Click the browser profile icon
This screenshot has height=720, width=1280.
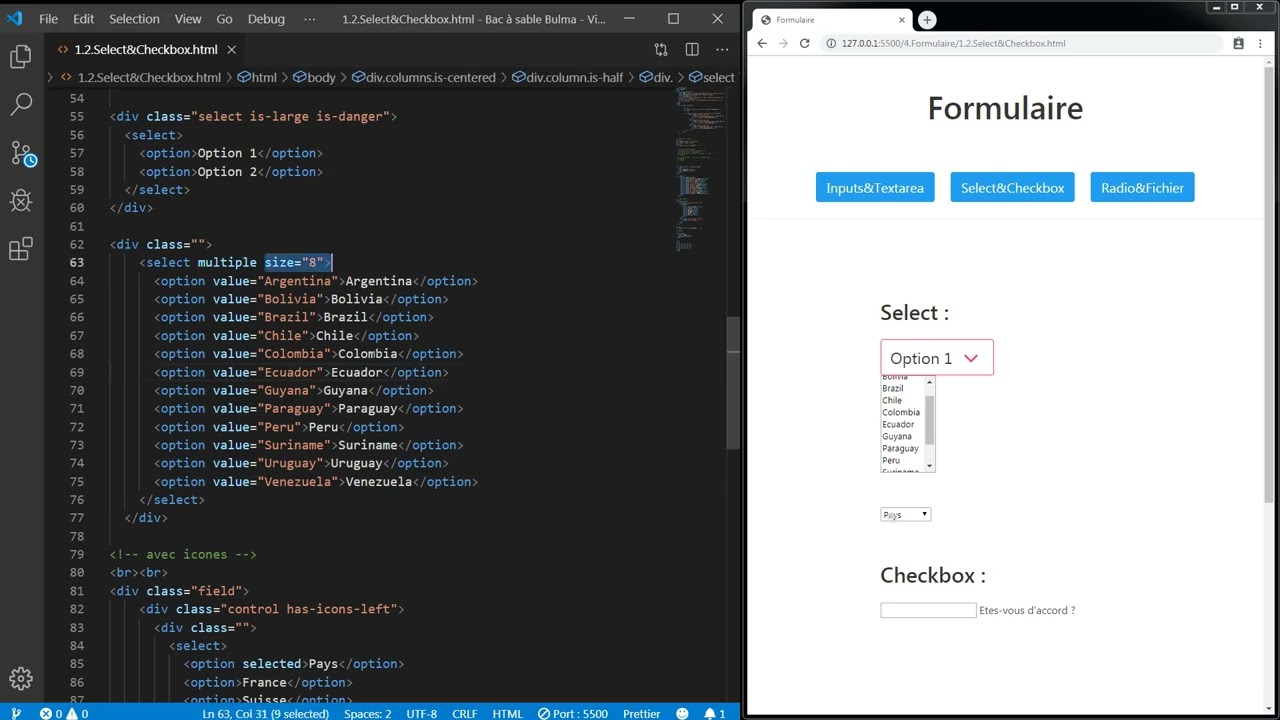[1238, 43]
